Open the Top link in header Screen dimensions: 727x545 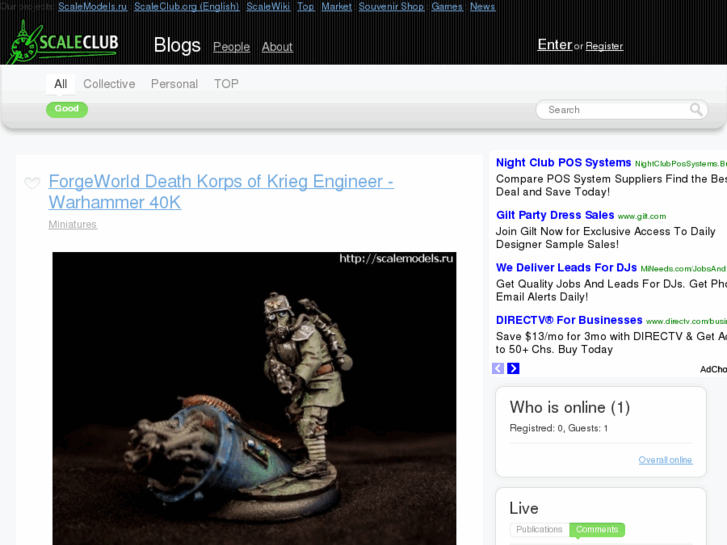coord(306,6)
